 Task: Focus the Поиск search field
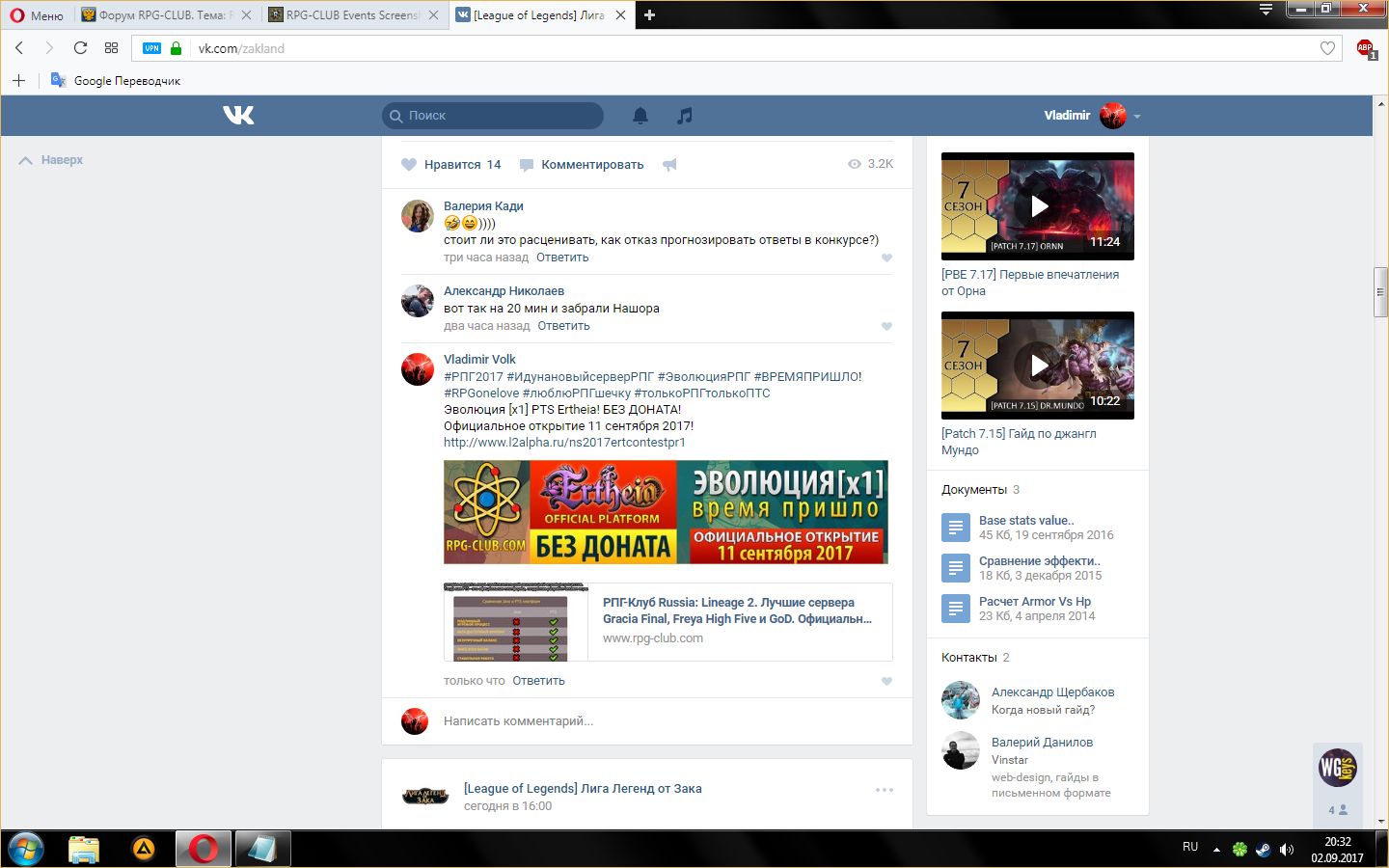[493, 116]
